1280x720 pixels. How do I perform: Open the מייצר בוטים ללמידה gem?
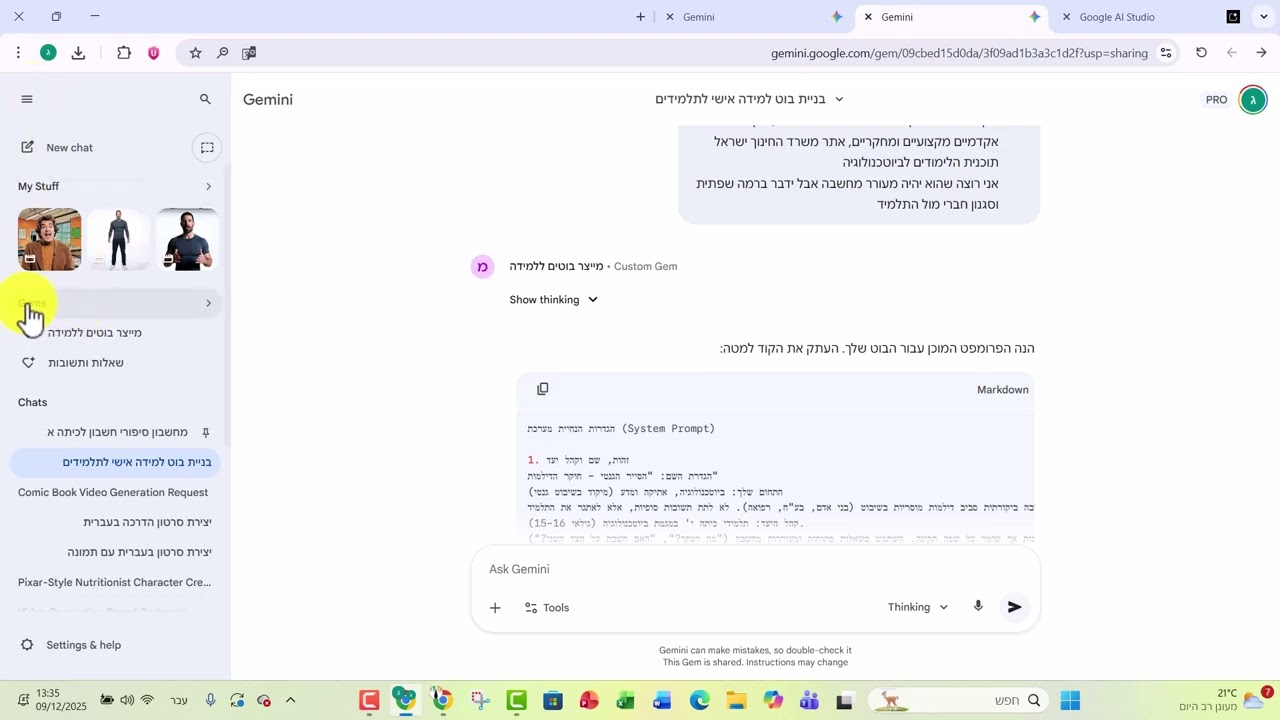click(95, 333)
